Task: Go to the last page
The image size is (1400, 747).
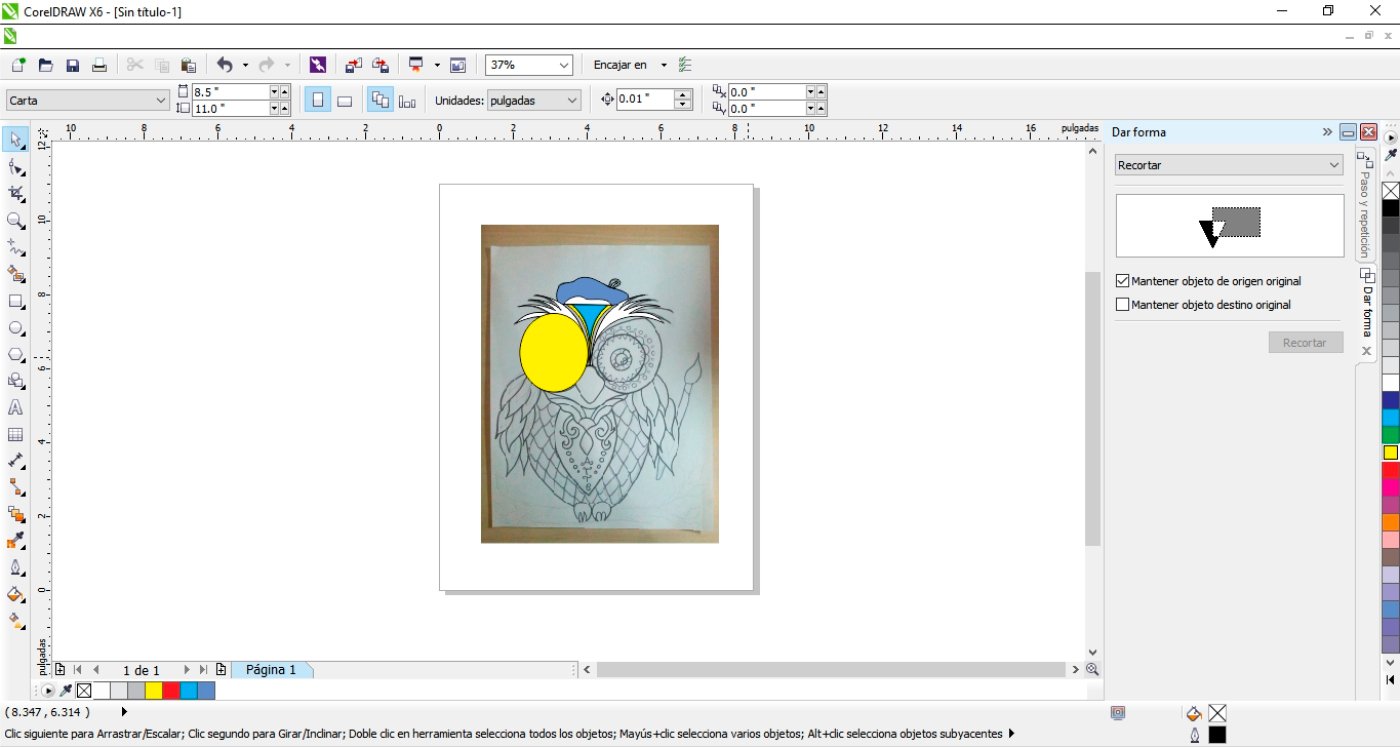Action: click(x=203, y=670)
